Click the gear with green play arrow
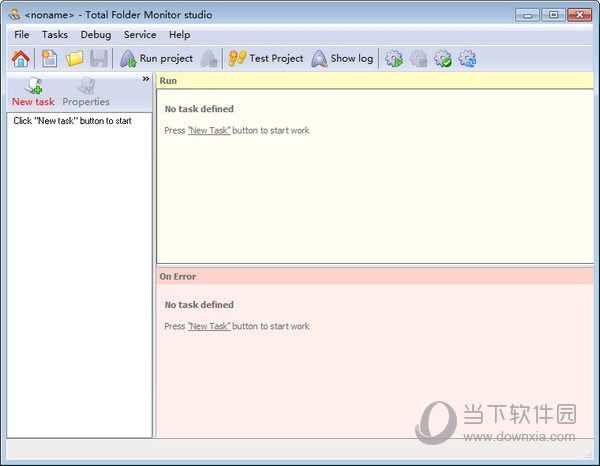The image size is (600, 466). tap(394, 59)
